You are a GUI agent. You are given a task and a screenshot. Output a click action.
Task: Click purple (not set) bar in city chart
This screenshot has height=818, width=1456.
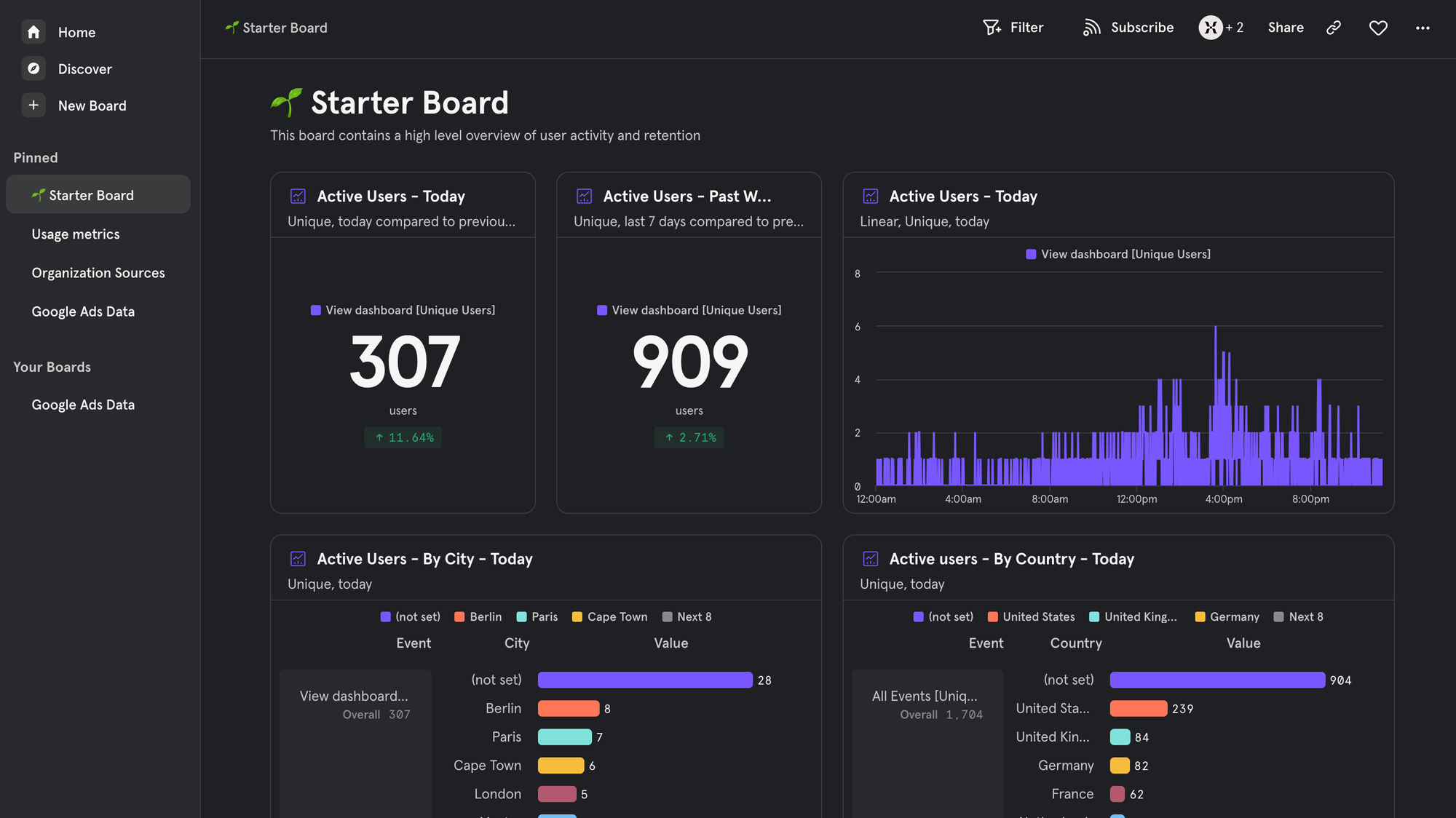pos(644,680)
